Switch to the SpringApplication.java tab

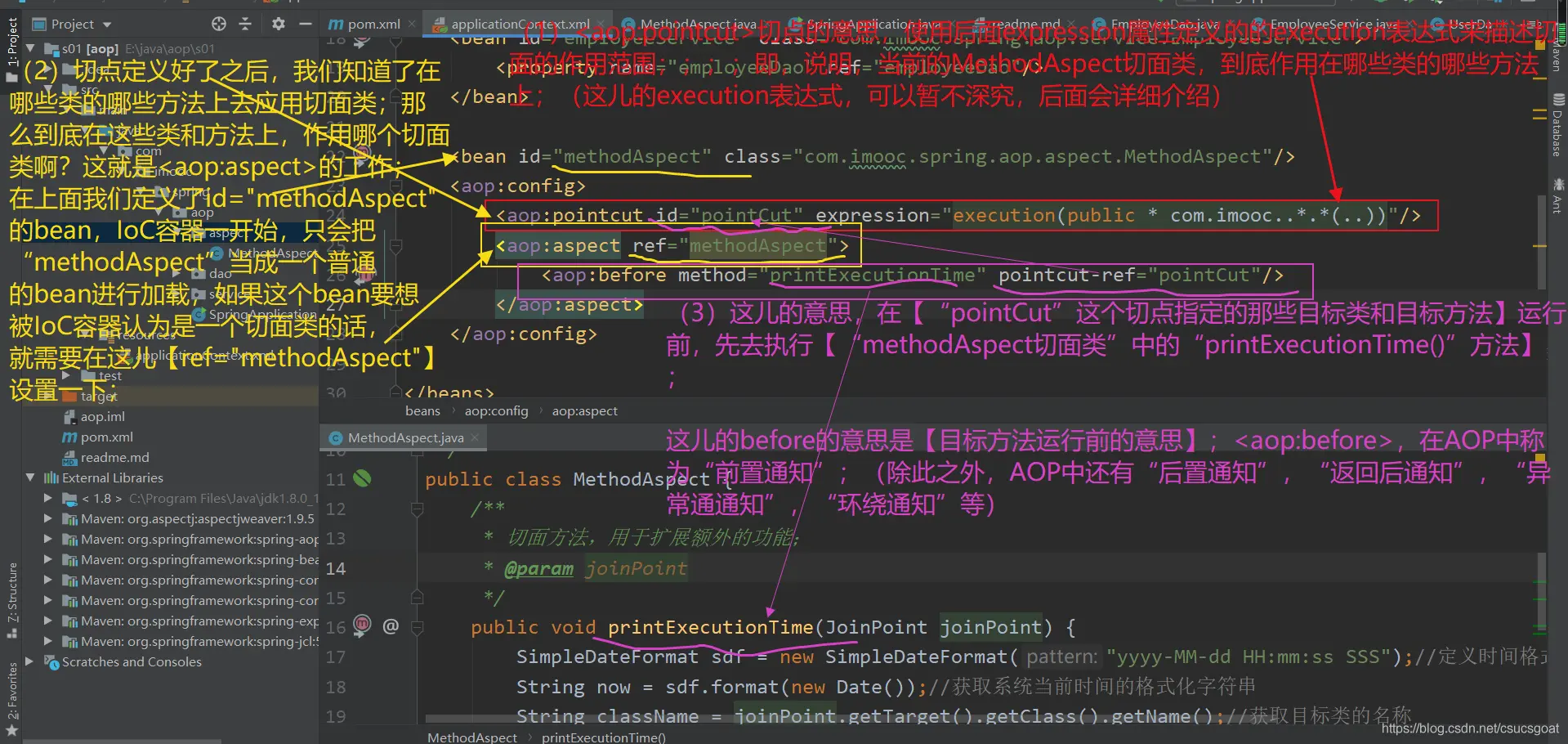[873, 25]
